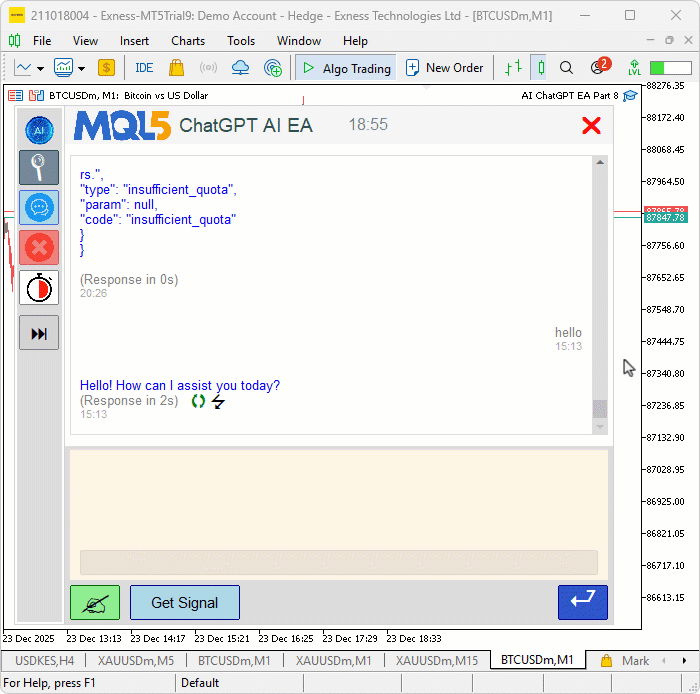This screenshot has width=700, height=694.
Task: Click the chart list icon before BTCUSDm title
Action: pyautogui.click(x=16, y=96)
